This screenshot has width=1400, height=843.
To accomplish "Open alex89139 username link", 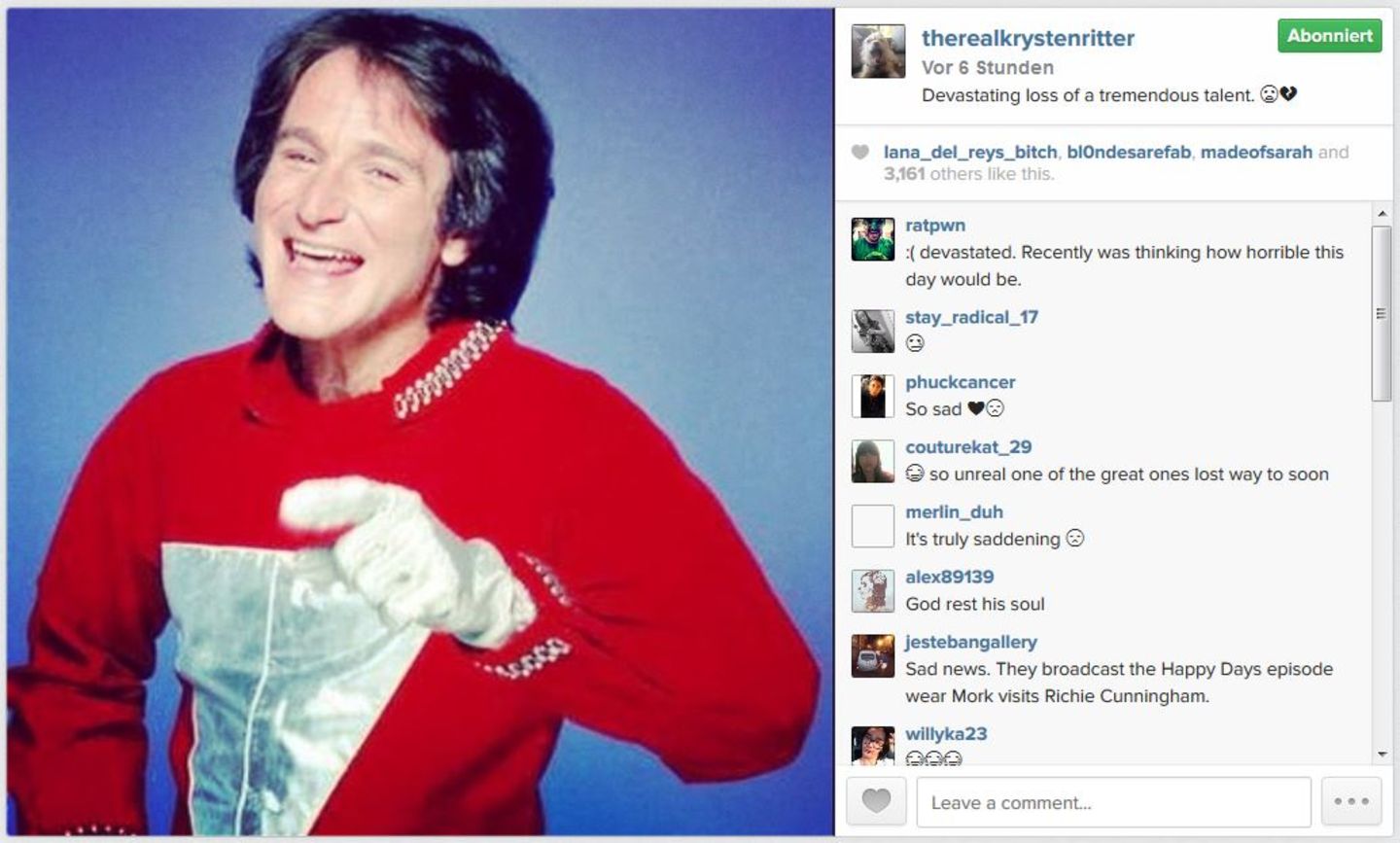I will [949, 577].
